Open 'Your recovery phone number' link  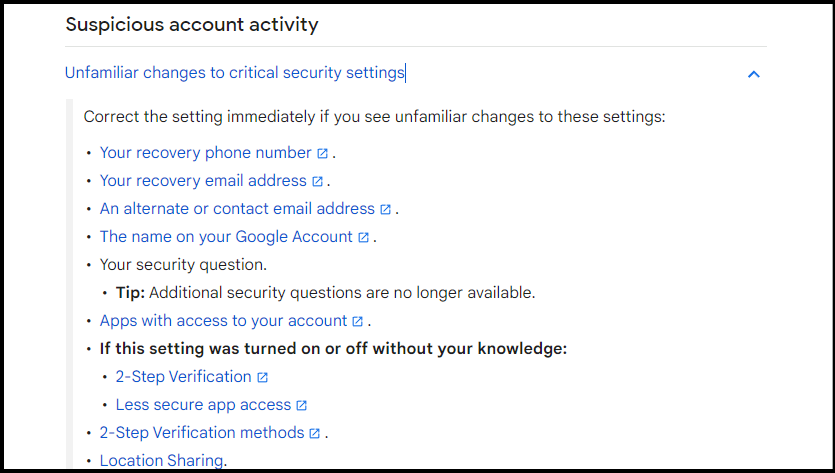pos(206,153)
